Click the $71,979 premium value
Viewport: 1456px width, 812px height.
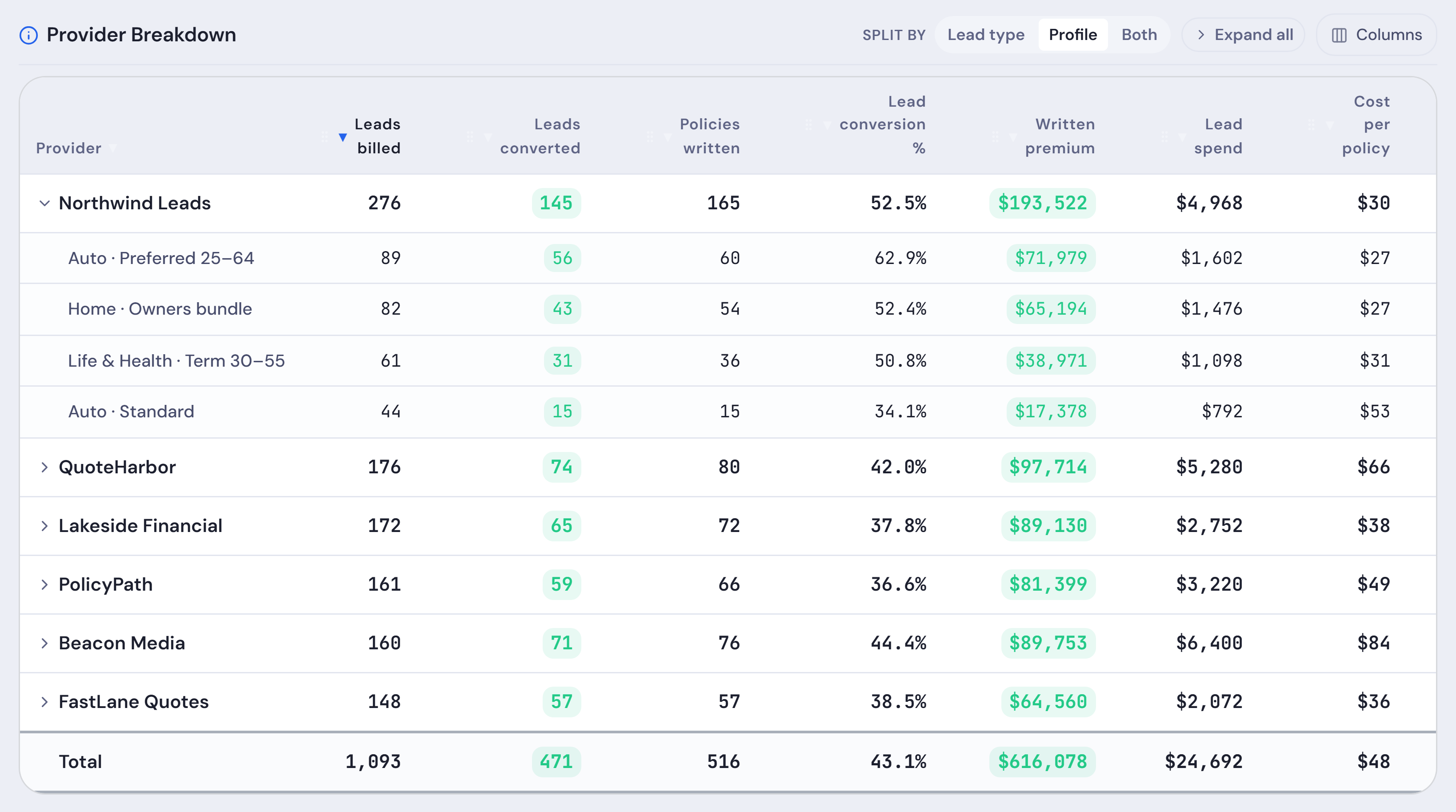pyautogui.click(x=1051, y=258)
